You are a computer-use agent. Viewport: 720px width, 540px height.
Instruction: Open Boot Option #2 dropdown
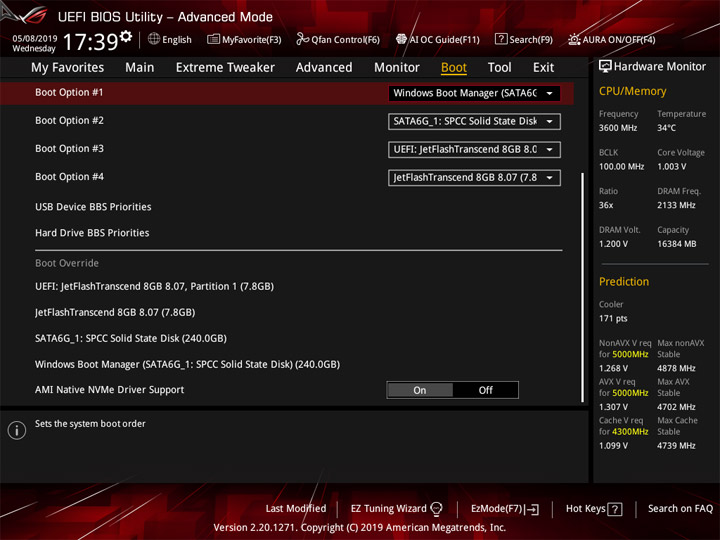474,121
